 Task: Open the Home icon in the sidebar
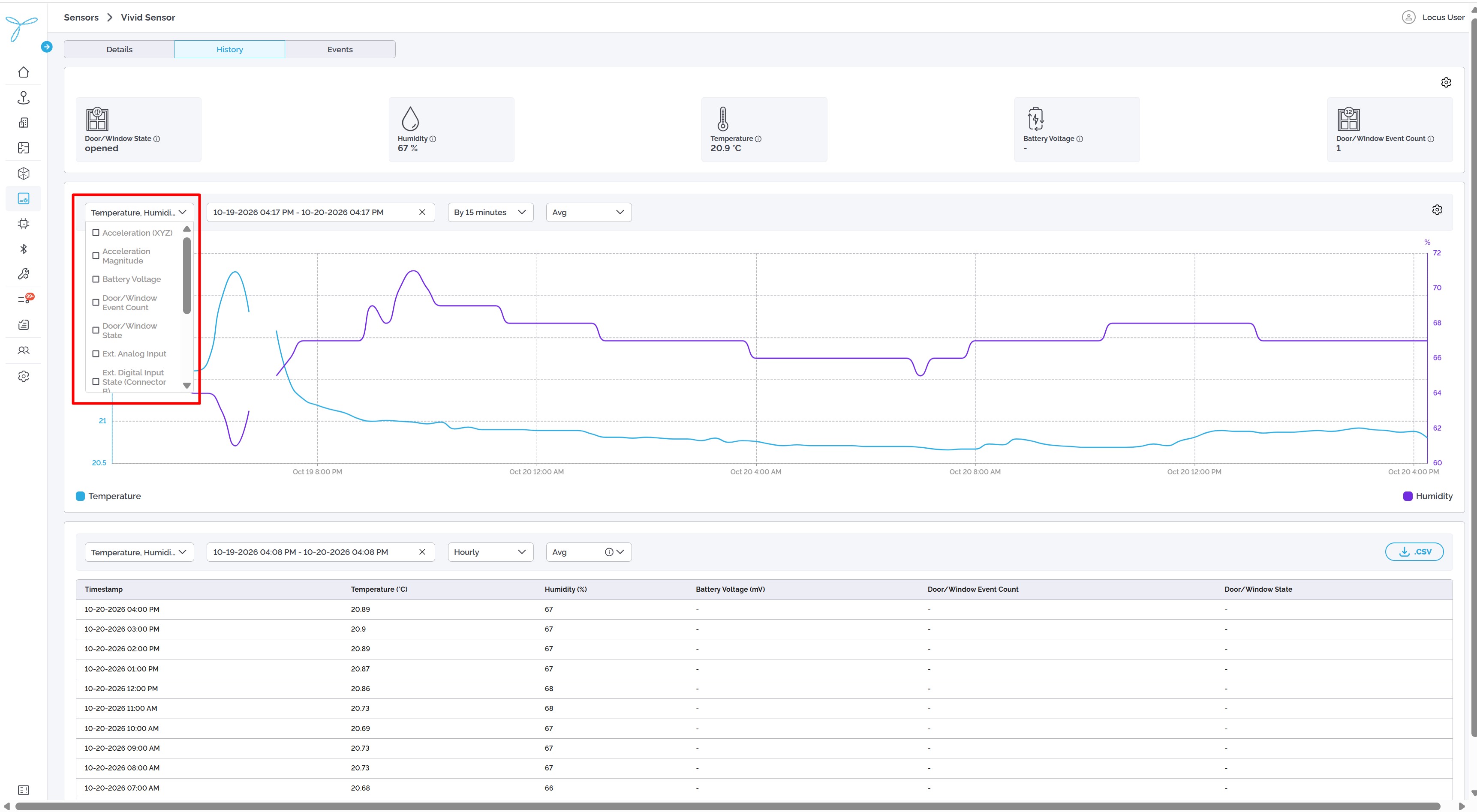pos(24,72)
